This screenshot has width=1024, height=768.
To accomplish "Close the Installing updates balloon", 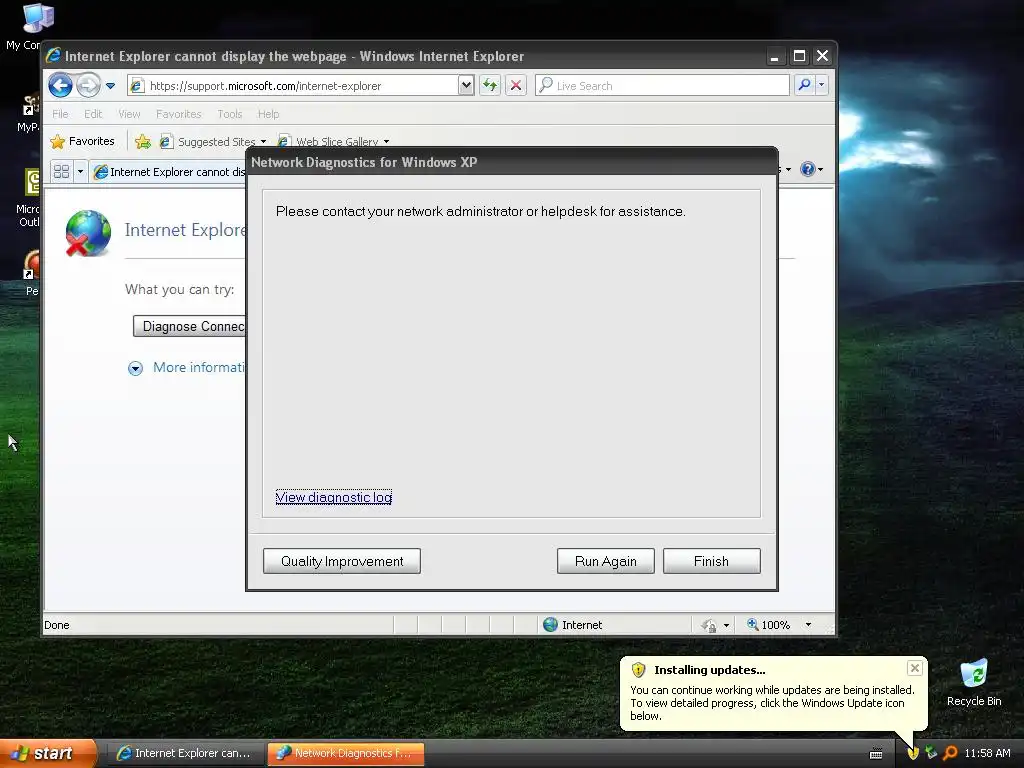I will click(914, 667).
